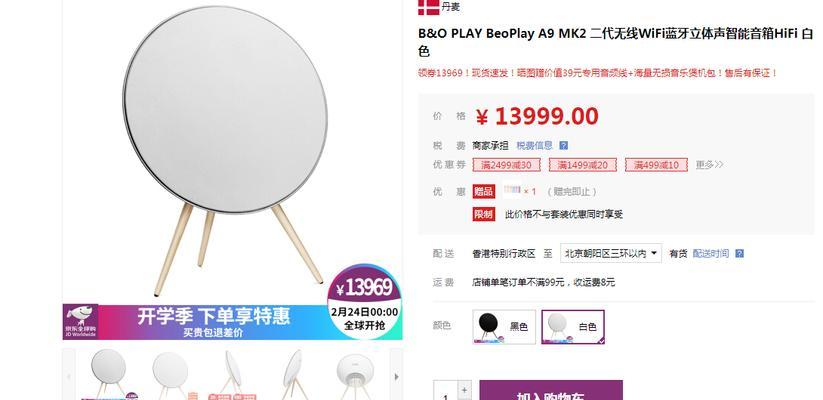Click the JD Worldwide logo on banner
The height and width of the screenshot is (400, 823).
click(80, 322)
